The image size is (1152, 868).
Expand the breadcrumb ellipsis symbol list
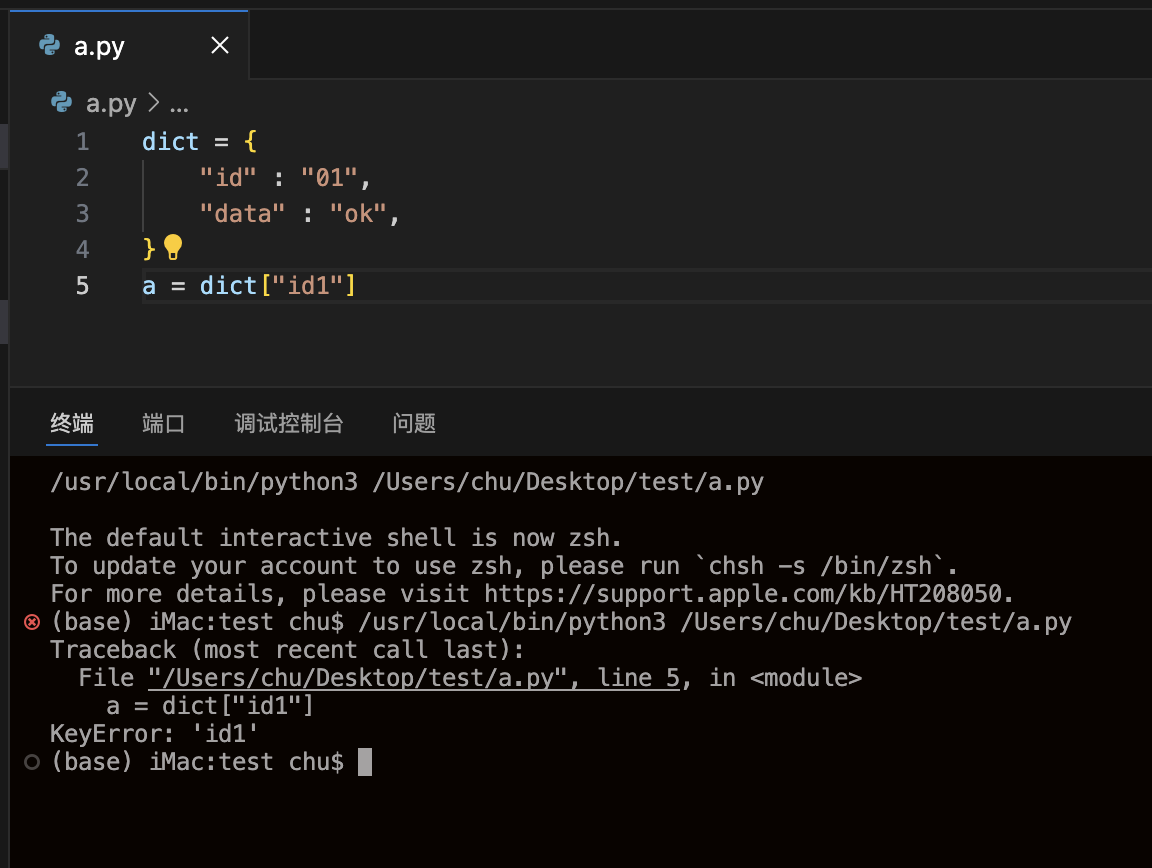click(179, 103)
